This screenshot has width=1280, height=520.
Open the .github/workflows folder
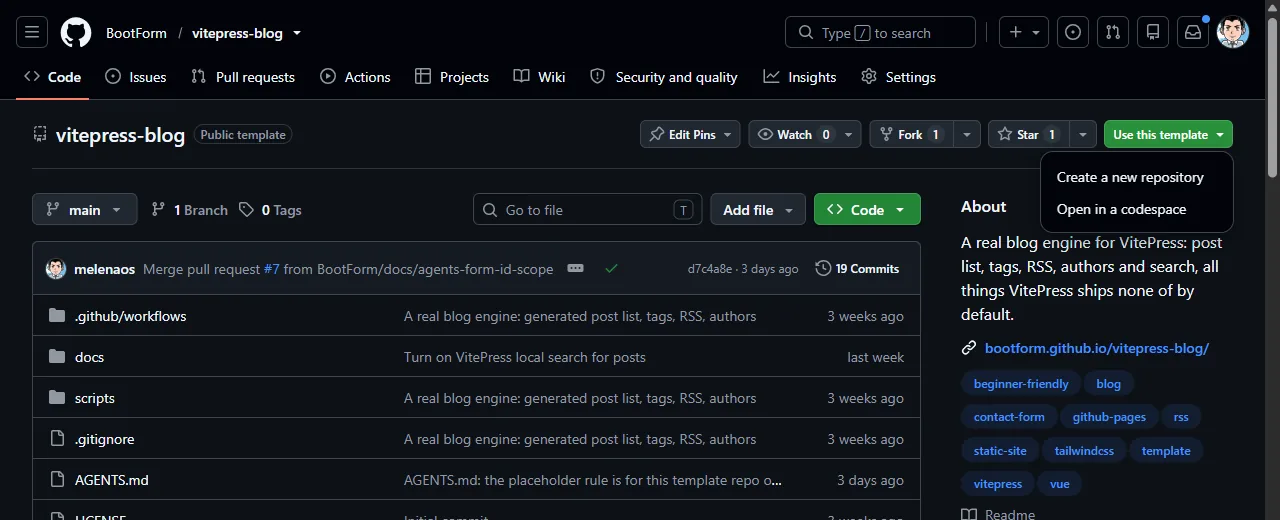(130, 316)
